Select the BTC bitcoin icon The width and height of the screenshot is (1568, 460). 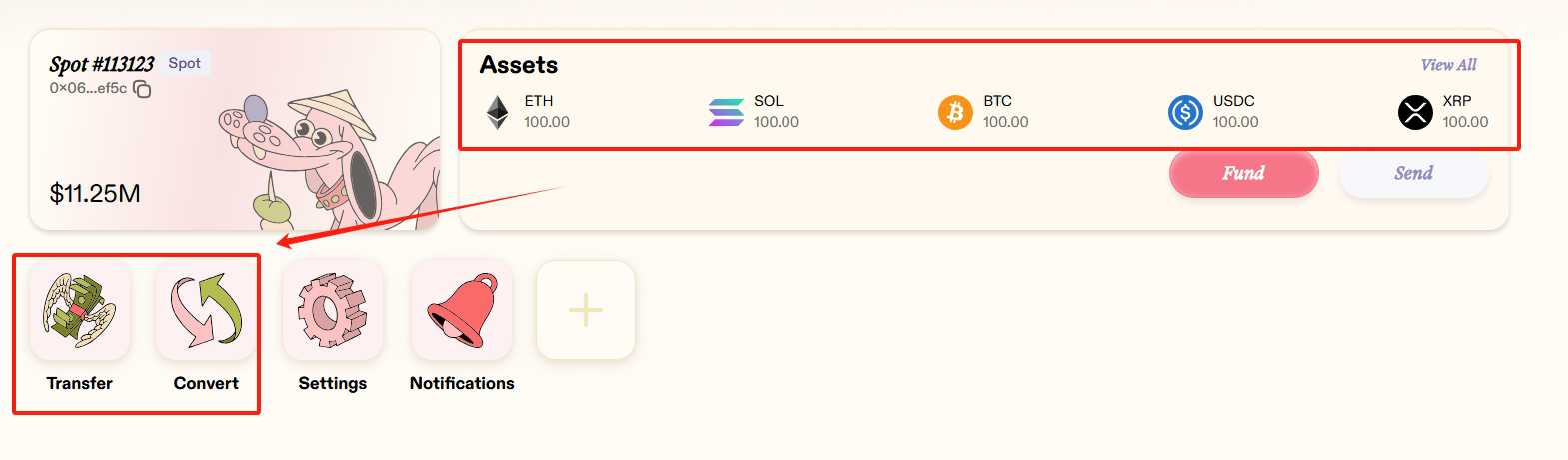(955, 112)
